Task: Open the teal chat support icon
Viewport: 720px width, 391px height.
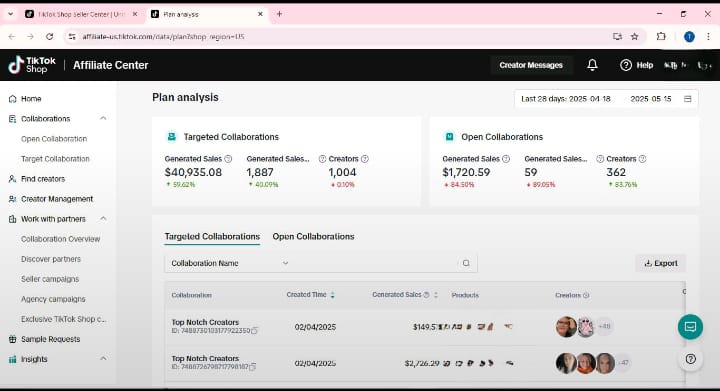Action: coord(690,327)
